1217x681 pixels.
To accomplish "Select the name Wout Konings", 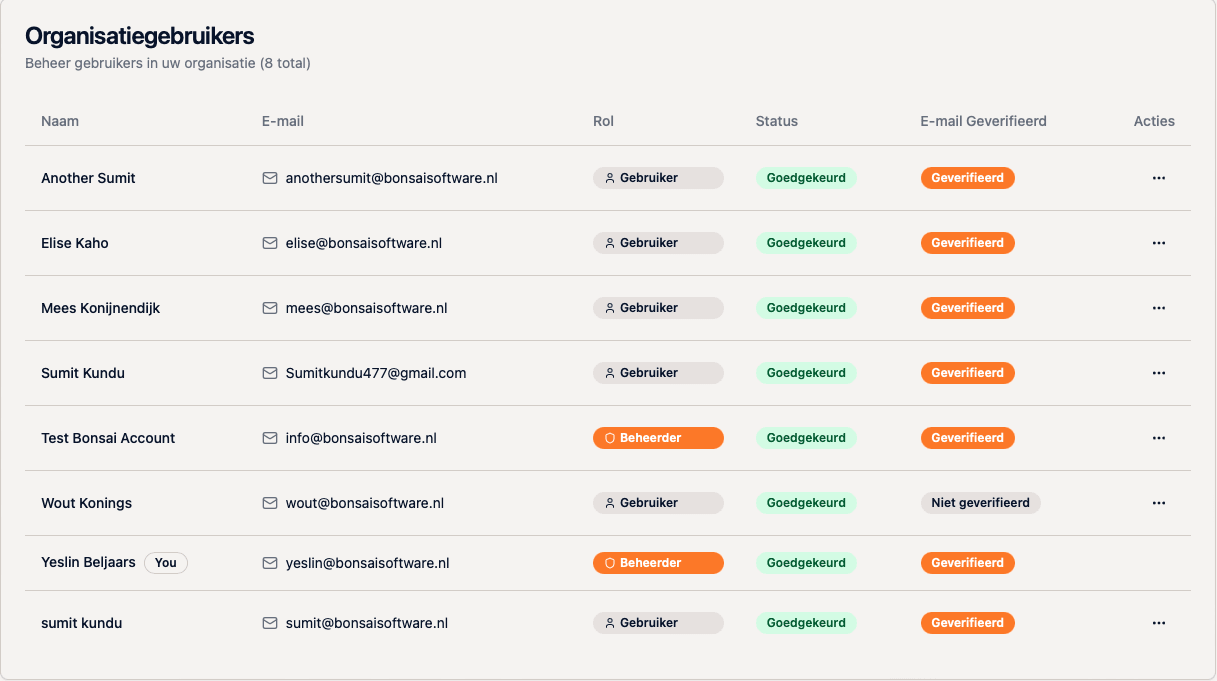I will point(86,503).
